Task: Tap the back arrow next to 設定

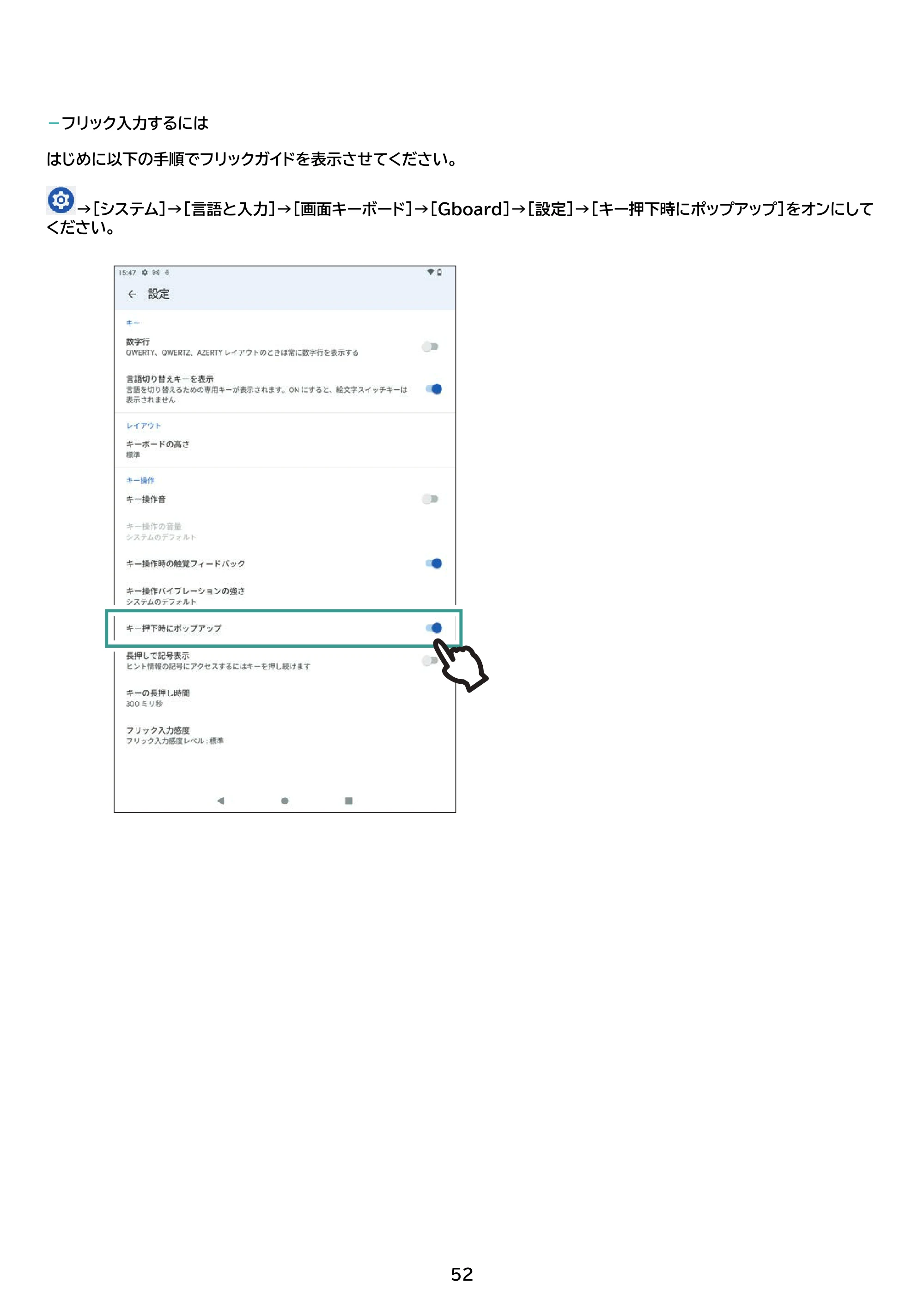Action: (x=132, y=294)
